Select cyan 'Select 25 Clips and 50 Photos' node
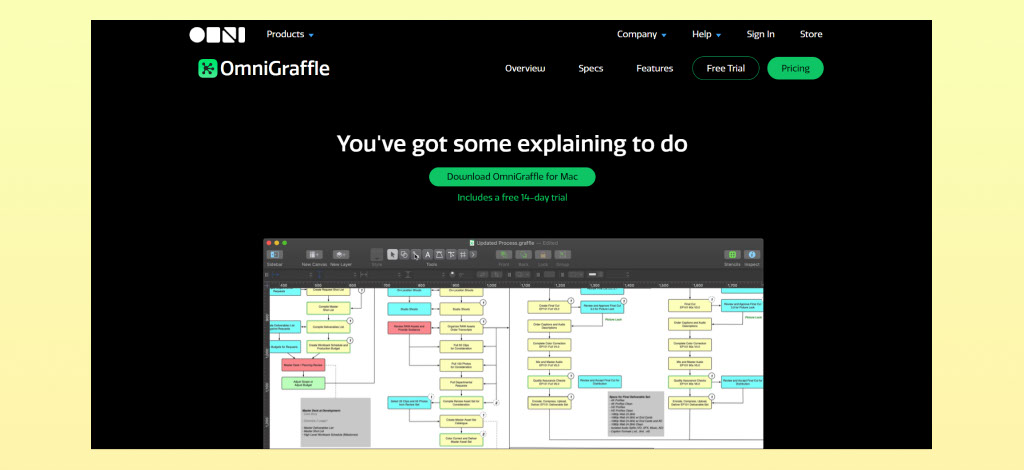The width and height of the screenshot is (1024, 470). [409, 403]
